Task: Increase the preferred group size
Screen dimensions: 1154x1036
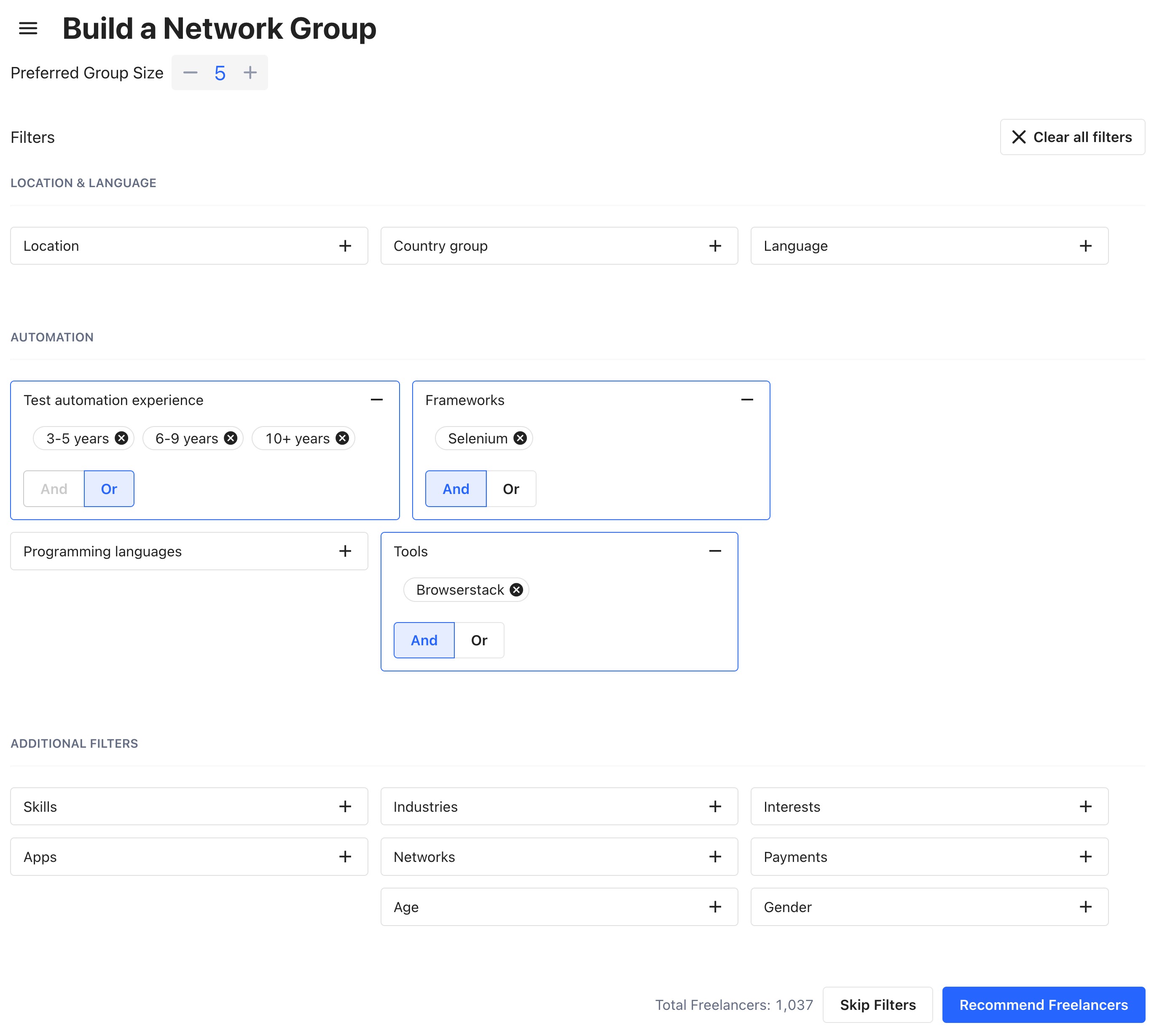Action: (250, 72)
